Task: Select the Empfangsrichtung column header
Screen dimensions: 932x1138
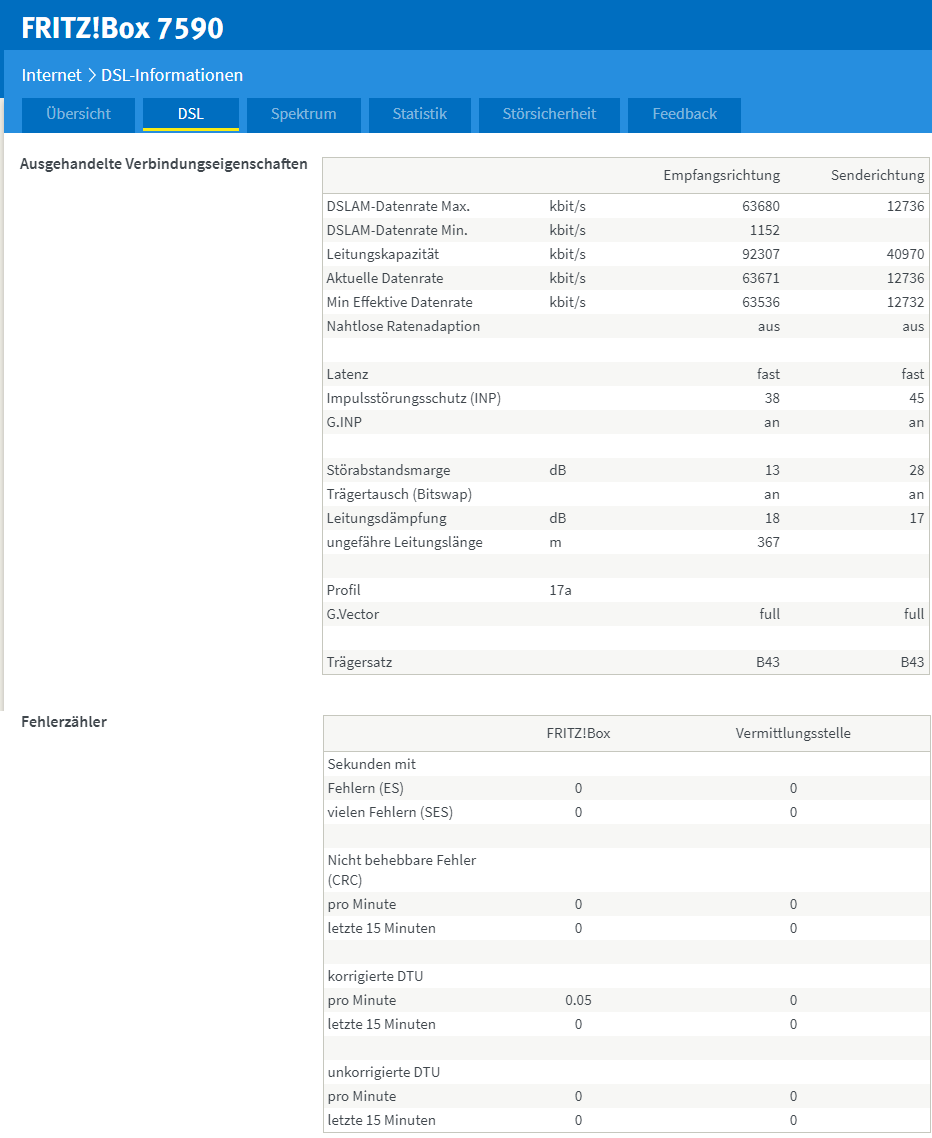Action: pos(722,175)
